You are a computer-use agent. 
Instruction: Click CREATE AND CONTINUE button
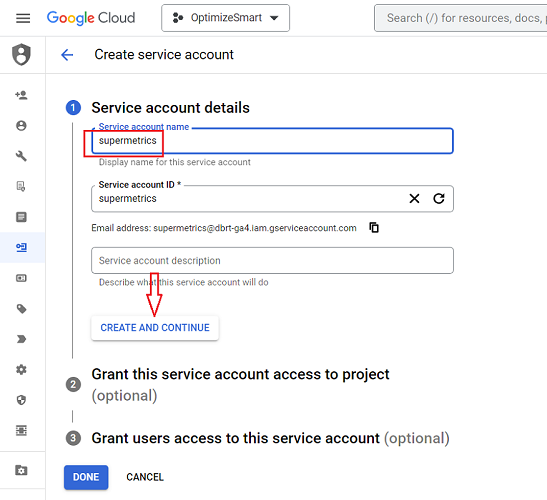point(155,328)
